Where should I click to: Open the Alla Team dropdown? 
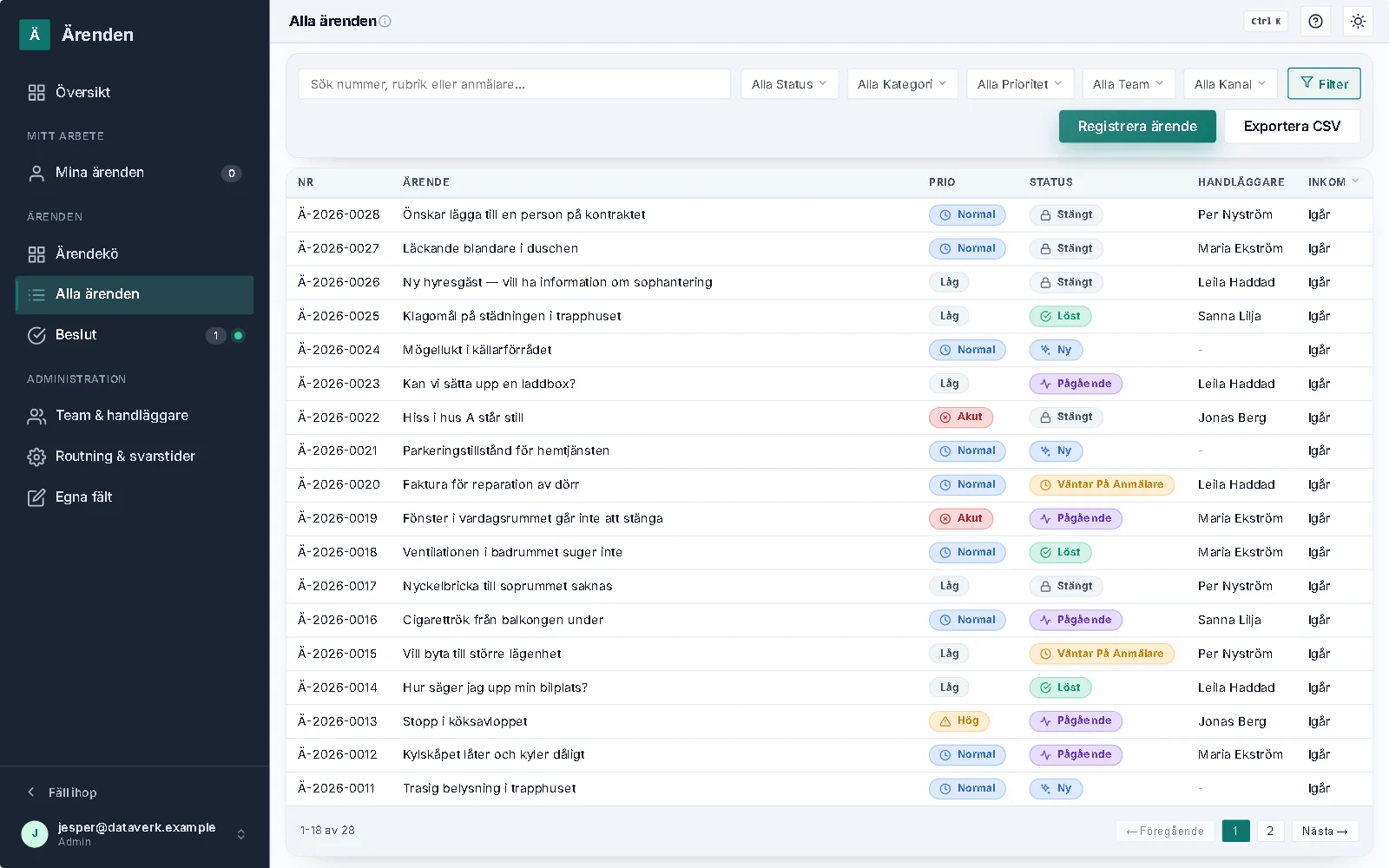point(1129,84)
